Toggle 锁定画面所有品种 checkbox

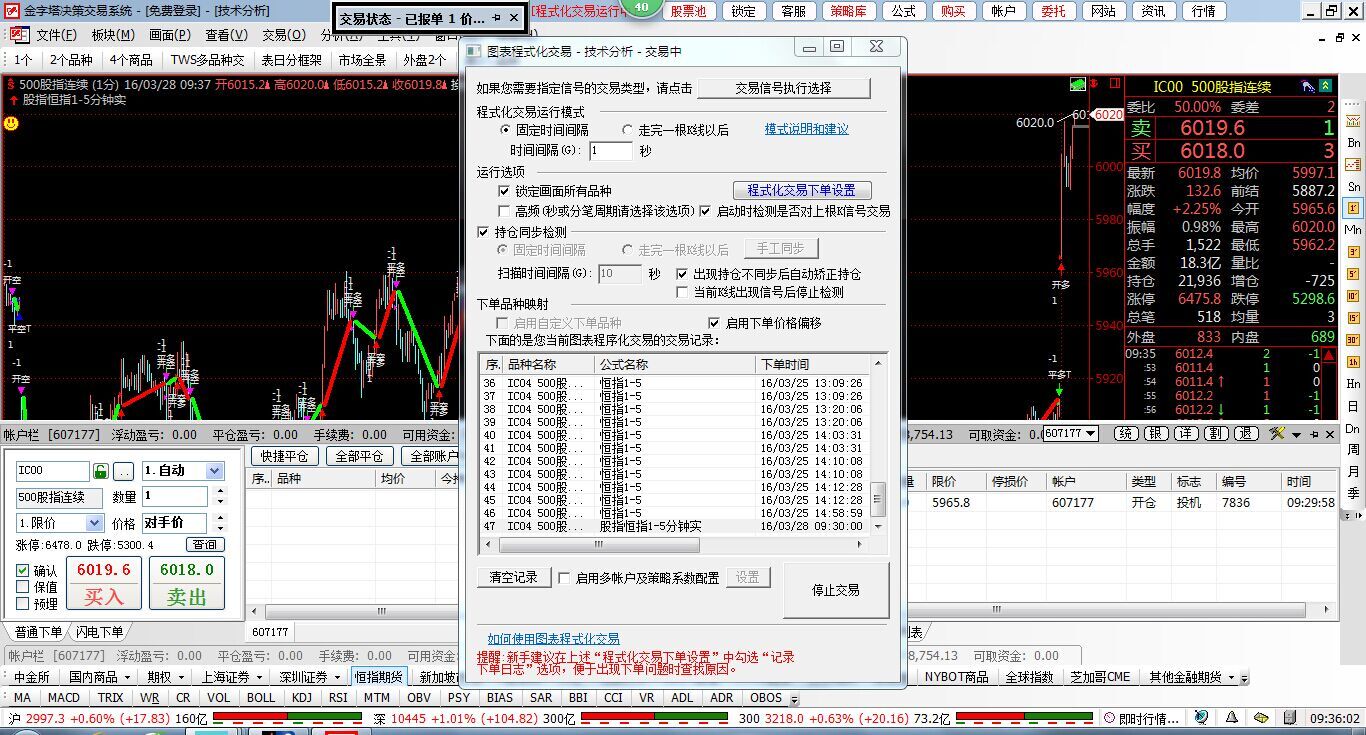click(504, 191)
